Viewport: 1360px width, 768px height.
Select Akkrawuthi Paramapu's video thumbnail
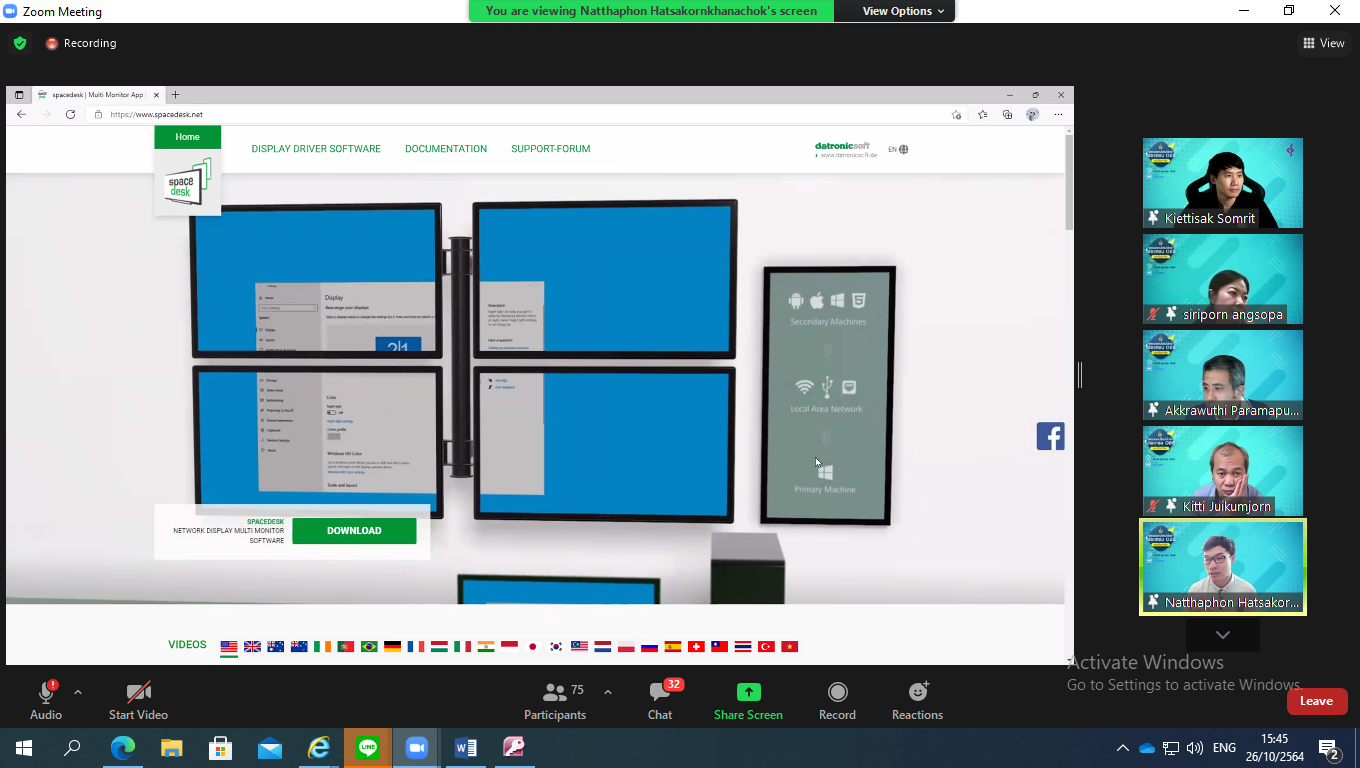(1223, 375)
